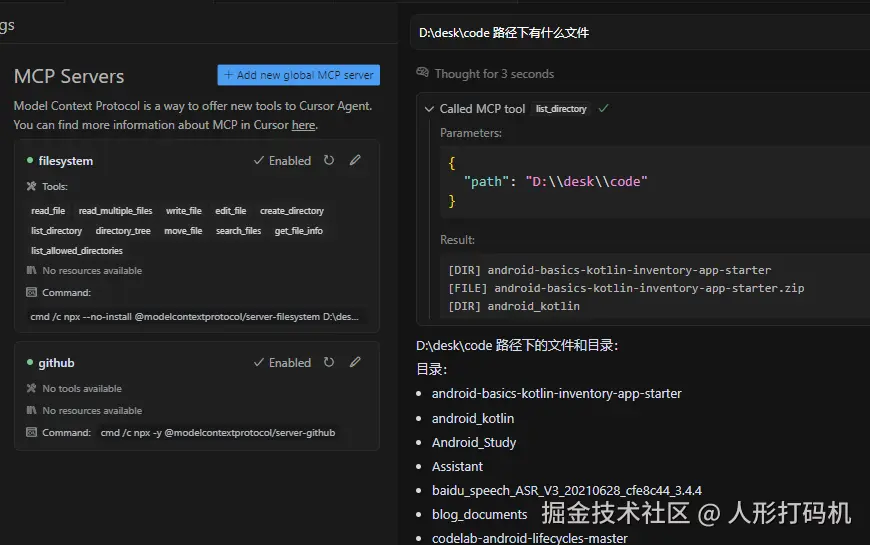This screenshot has width=870, height=545.
Task: Refresh the filesystem MCP server
Action: (329, 160)
